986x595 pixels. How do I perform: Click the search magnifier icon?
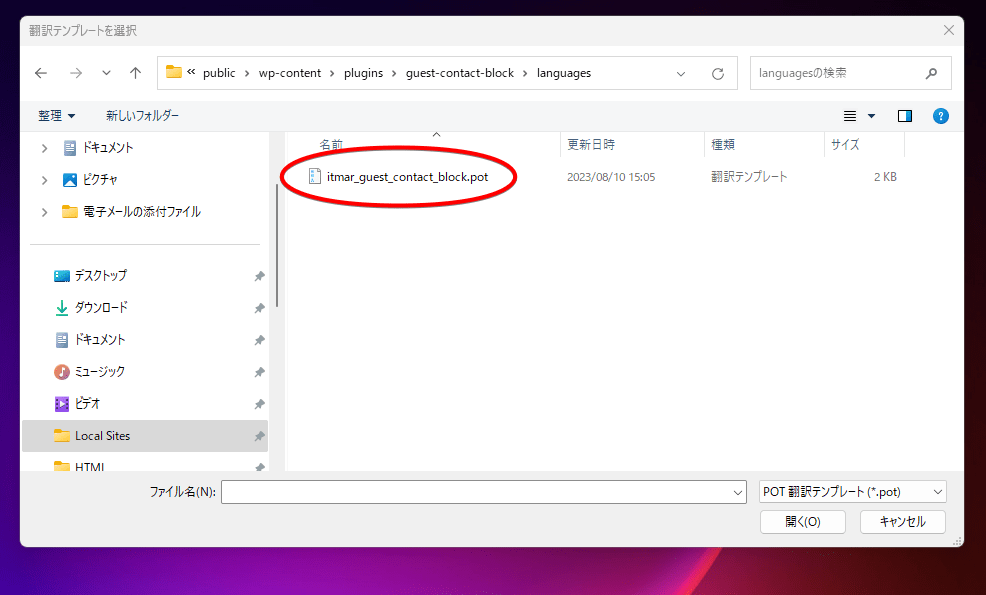(931, 74)
